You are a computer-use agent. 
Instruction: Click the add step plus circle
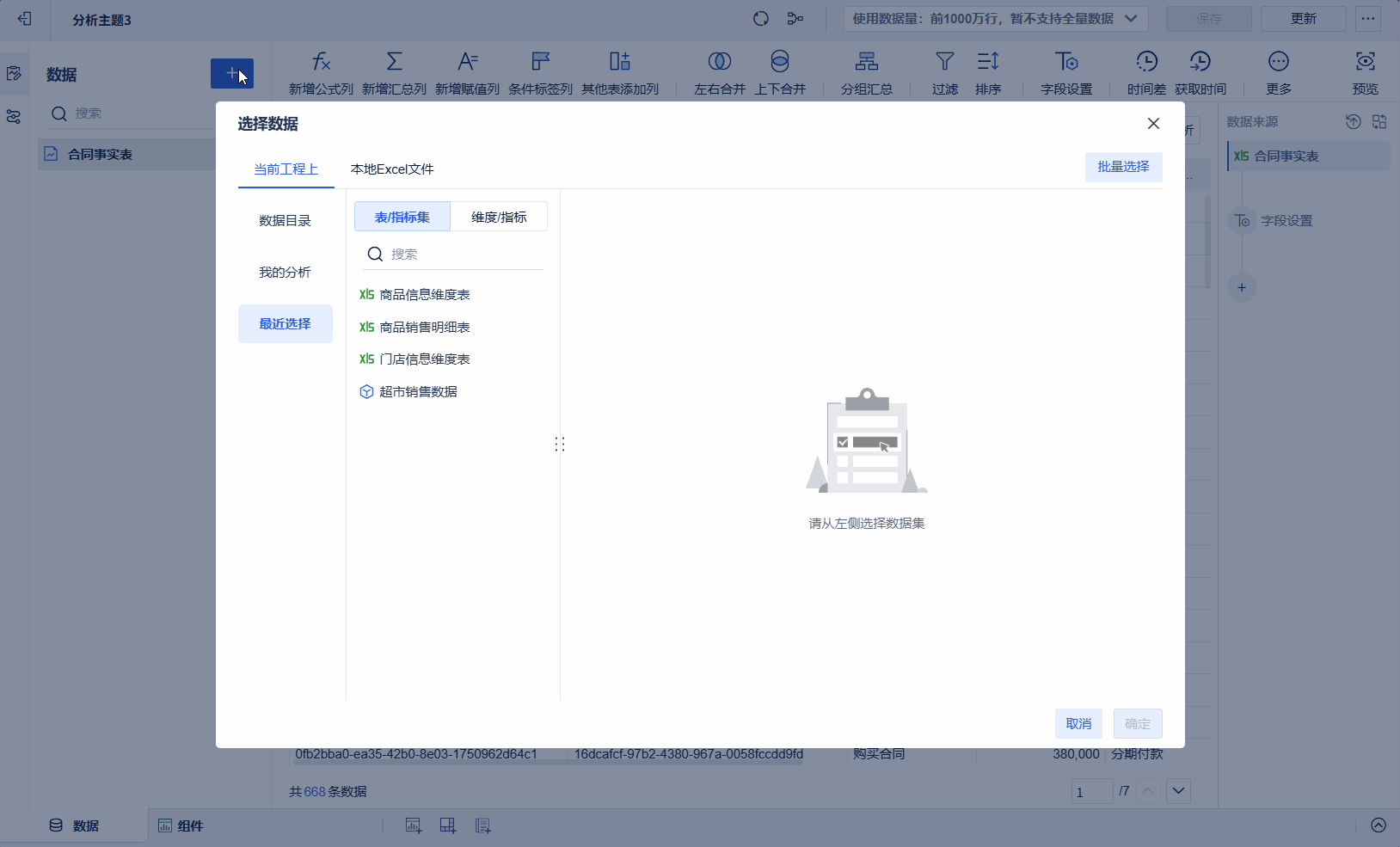point(1242,287)
